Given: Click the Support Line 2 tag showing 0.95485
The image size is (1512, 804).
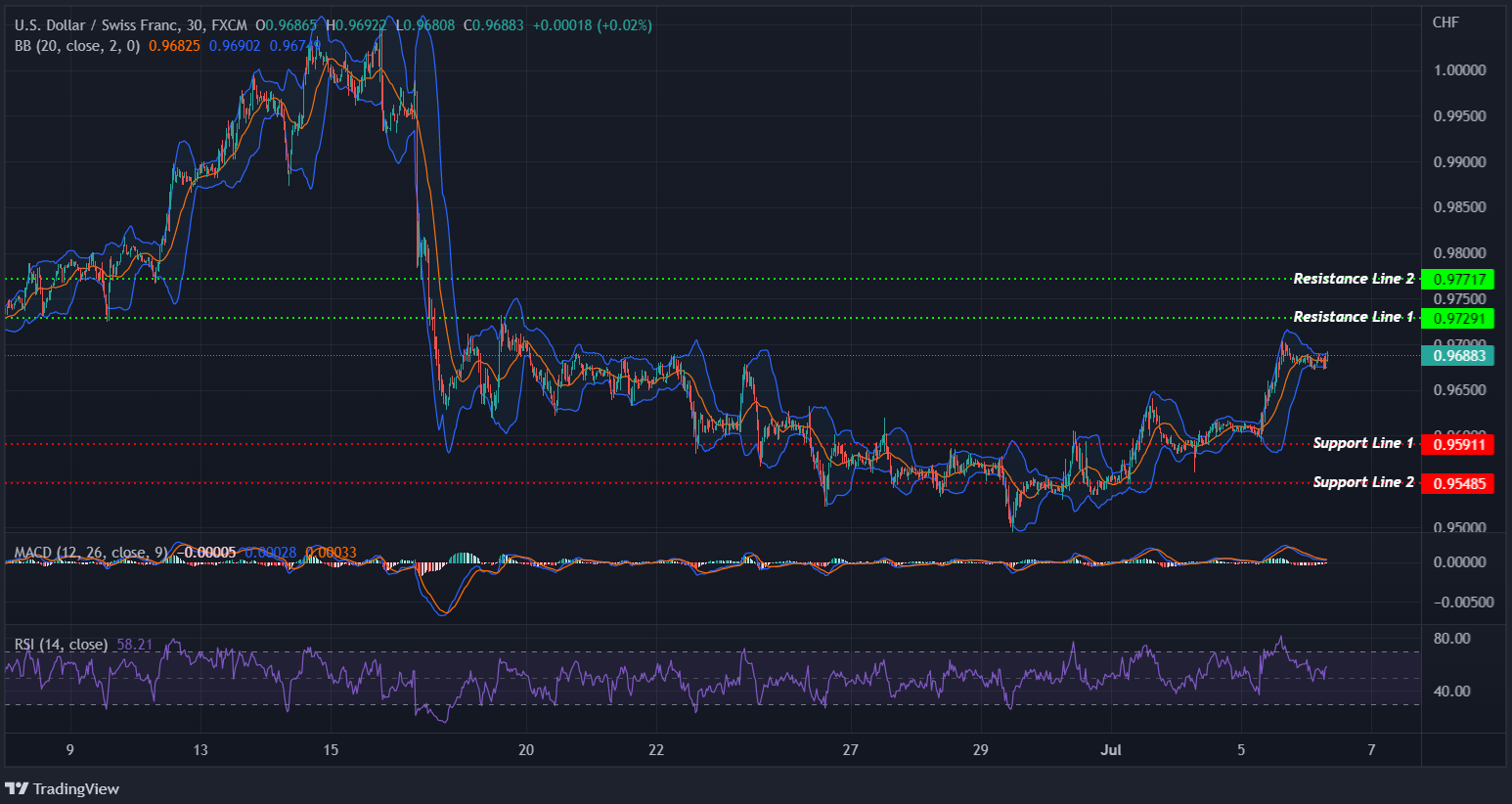Looking at the screenshot, I should click(x=1456, y=483).
